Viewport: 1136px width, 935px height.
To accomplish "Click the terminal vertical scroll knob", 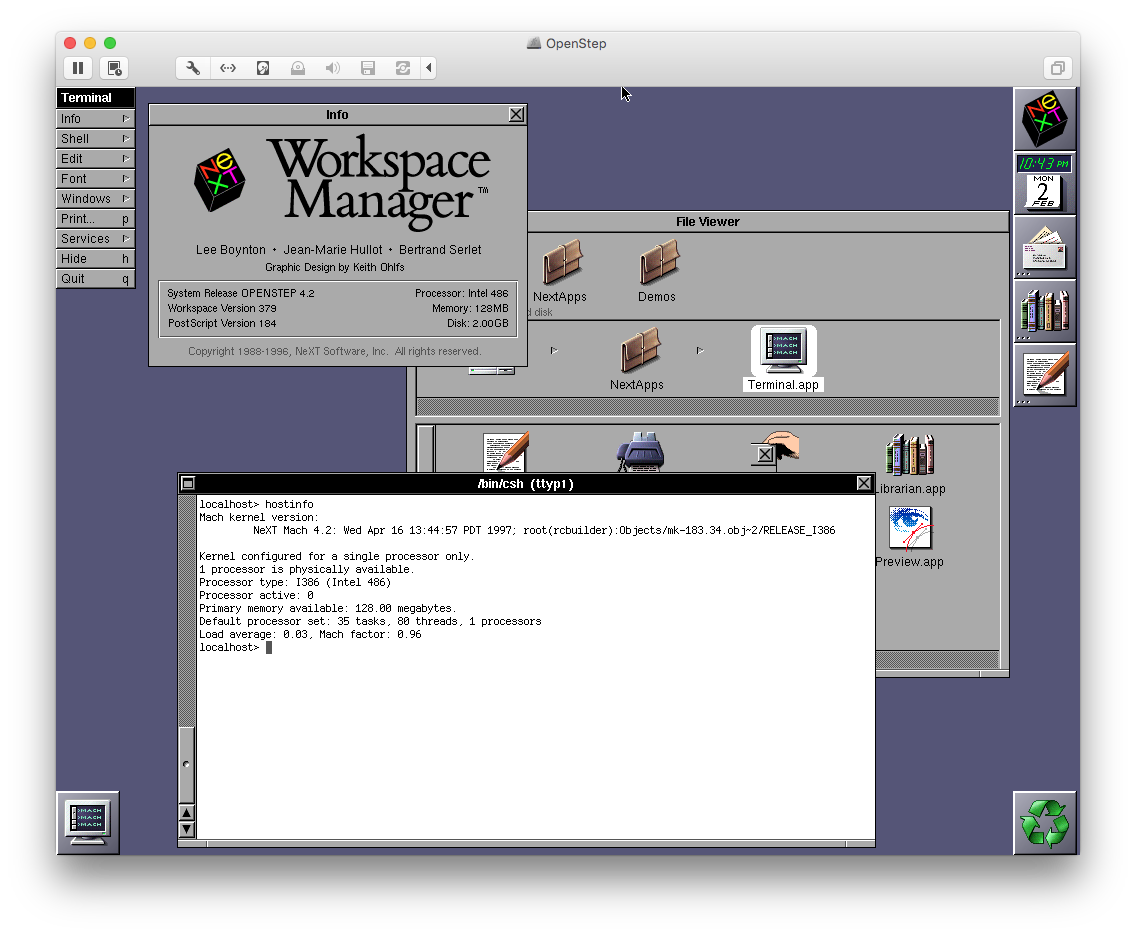I will [x=187, y=765].
